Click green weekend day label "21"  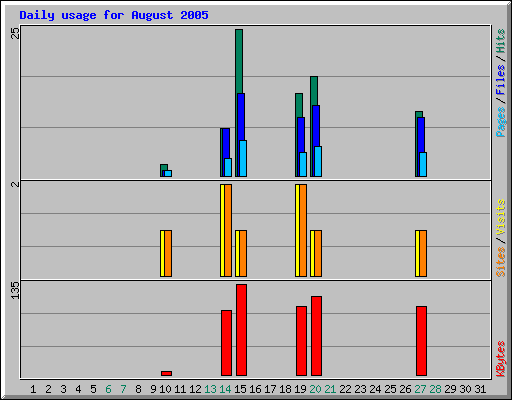(330, 389)
